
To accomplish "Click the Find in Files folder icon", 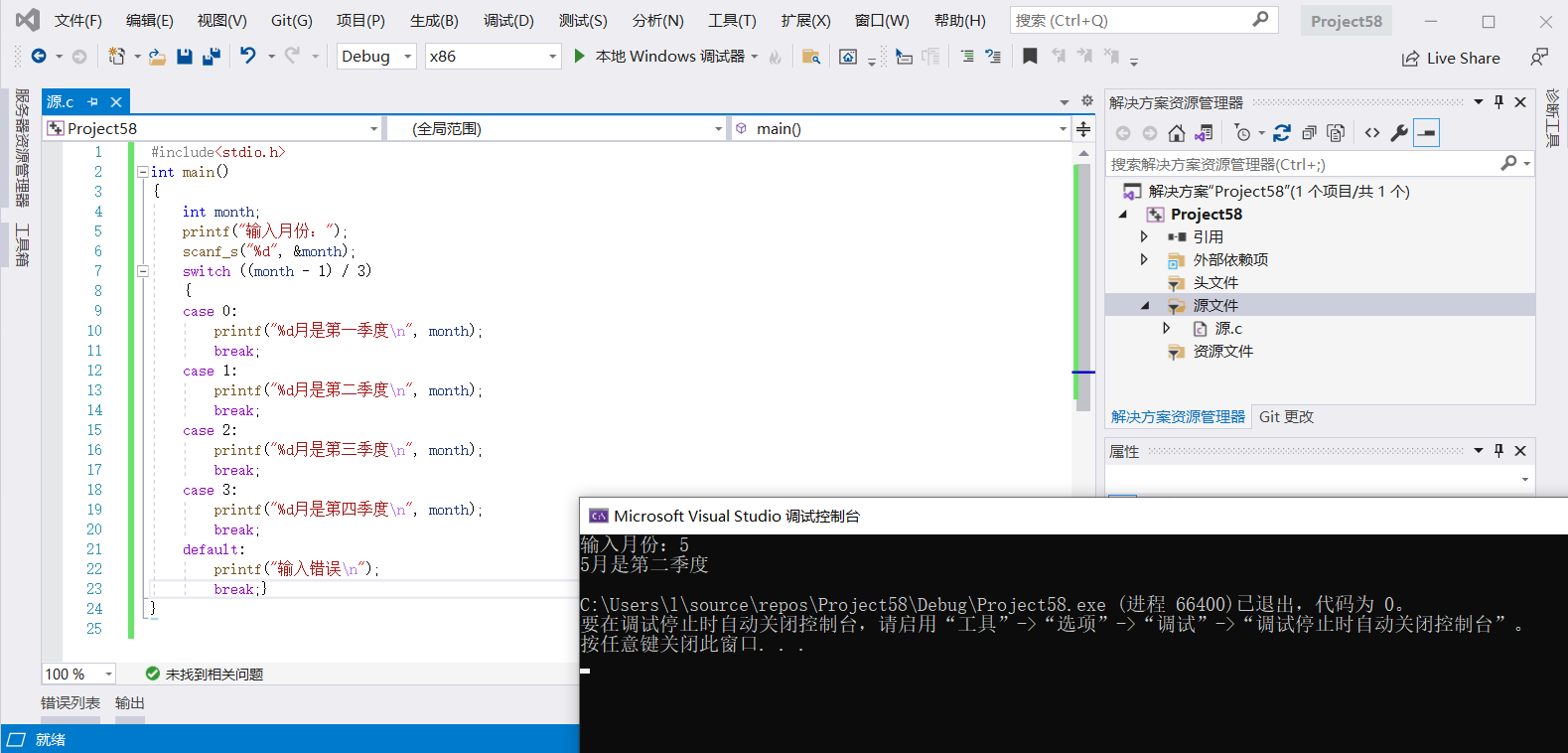I will click(x=811, y=57).
